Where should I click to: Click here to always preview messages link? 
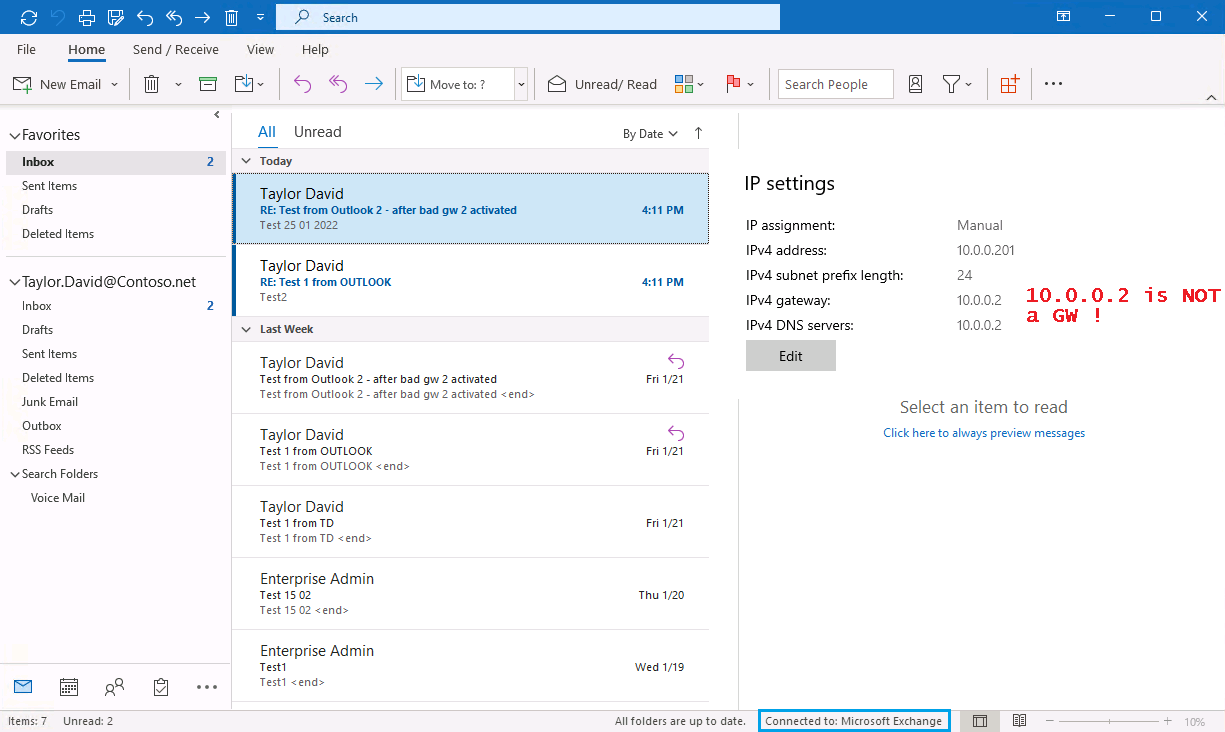(984, 433)
